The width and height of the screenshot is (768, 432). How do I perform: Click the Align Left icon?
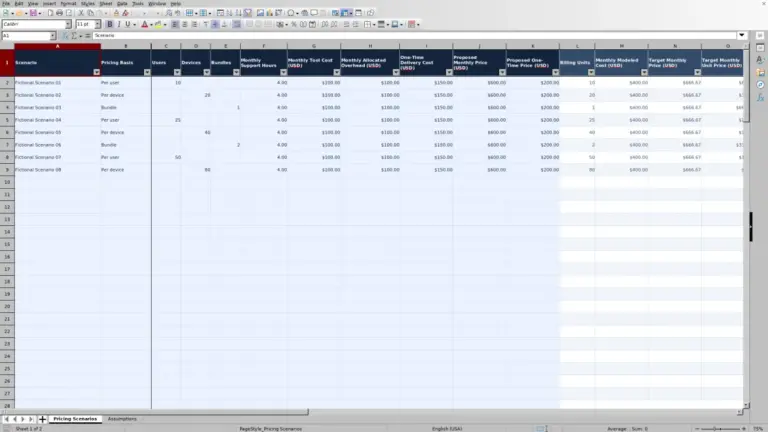(175, 24)
